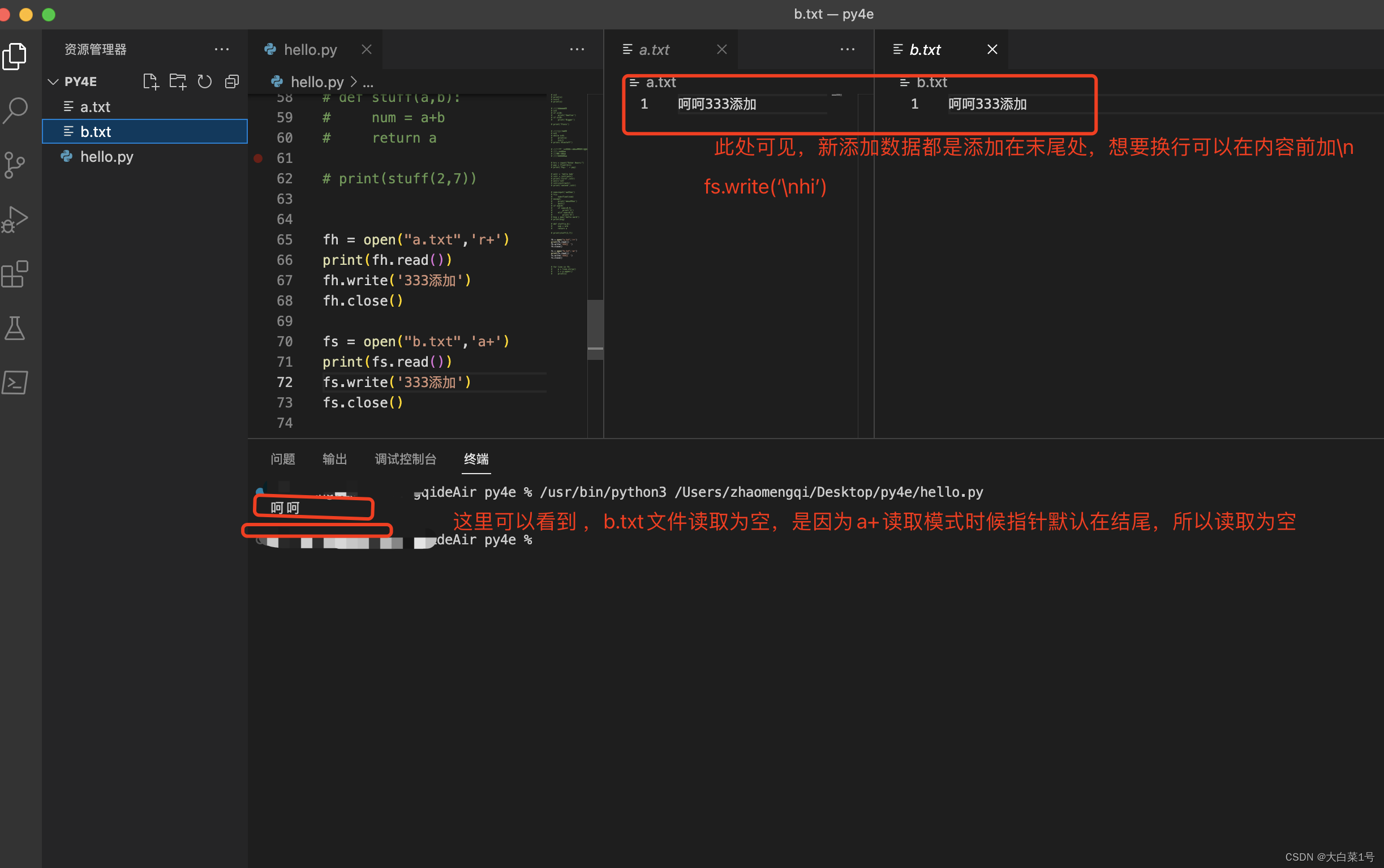Click the last terminal prompt py4e %
This screenshot has width=1384, height=868.
(508, 540)
